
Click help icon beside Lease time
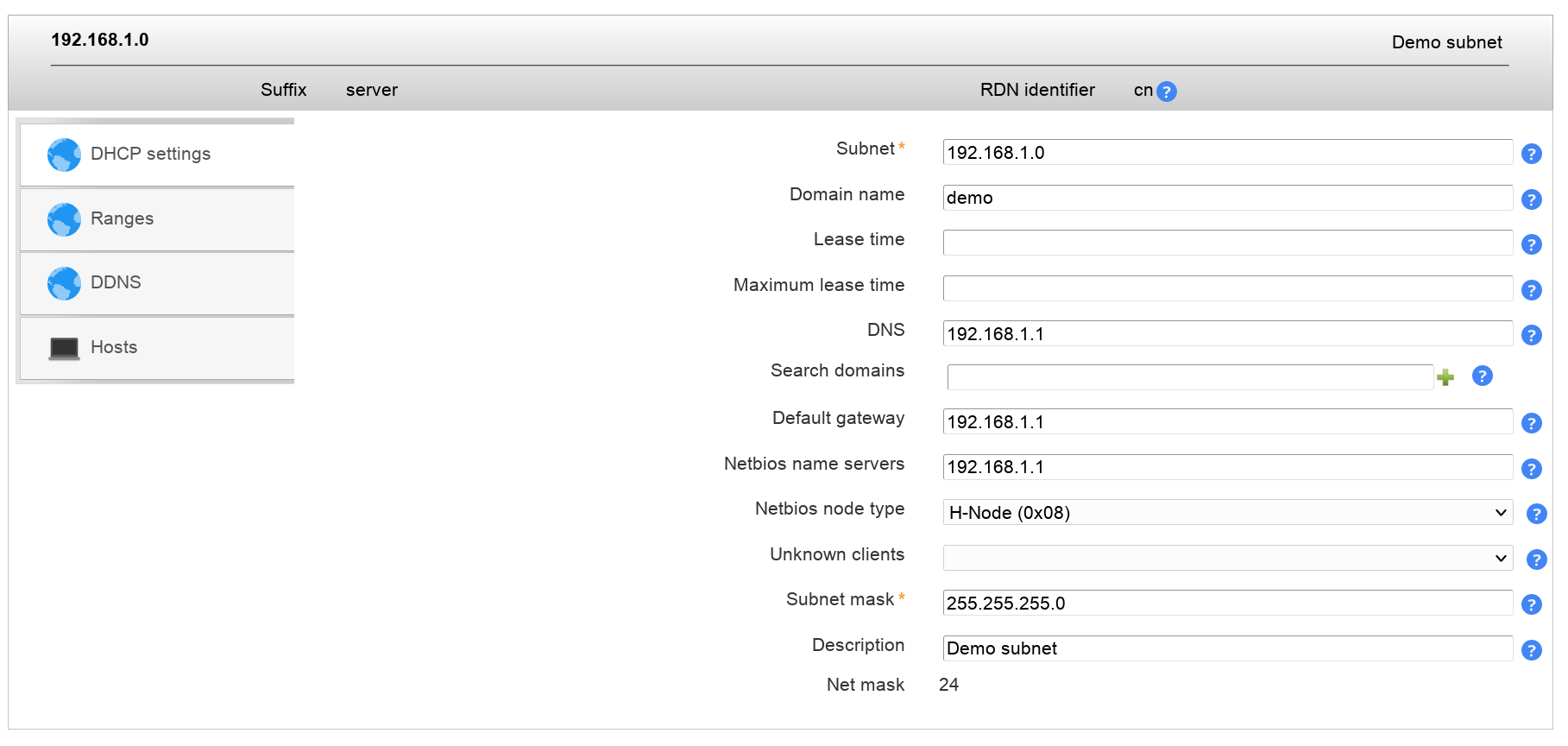[x=1531, y=244]
